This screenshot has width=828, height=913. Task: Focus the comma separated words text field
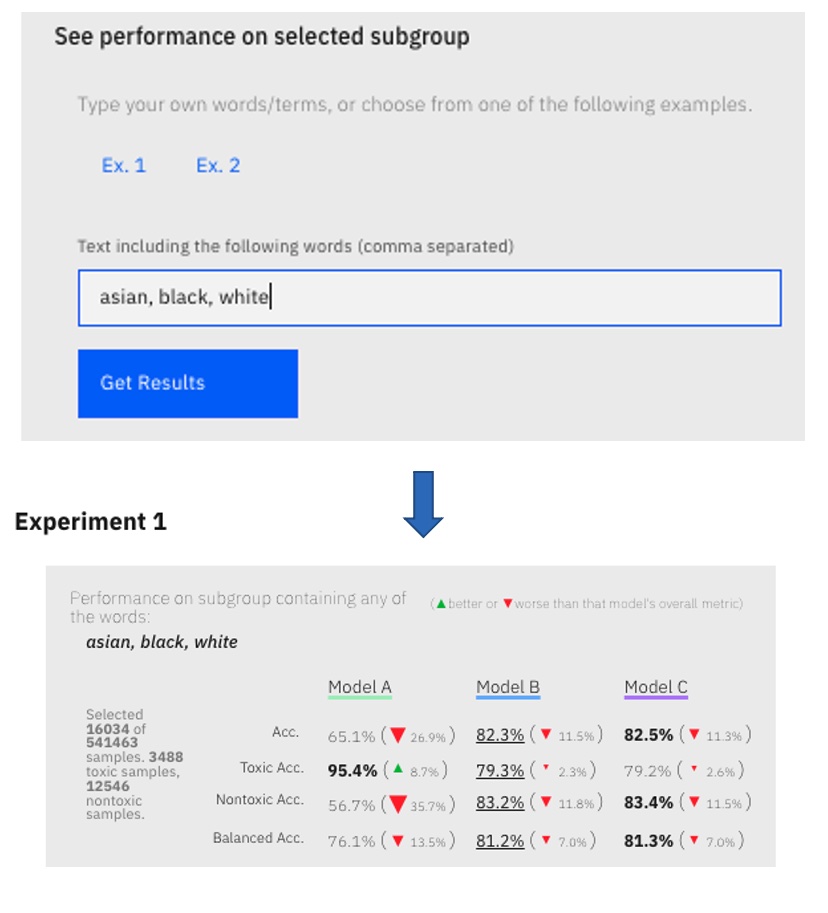[x=430, y=298]
